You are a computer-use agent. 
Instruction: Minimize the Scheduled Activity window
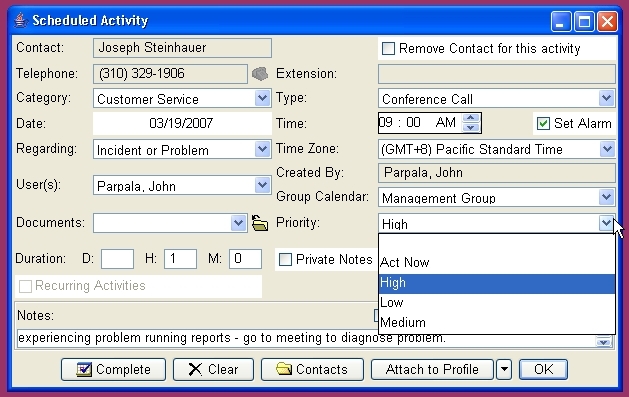click(561, 21)
